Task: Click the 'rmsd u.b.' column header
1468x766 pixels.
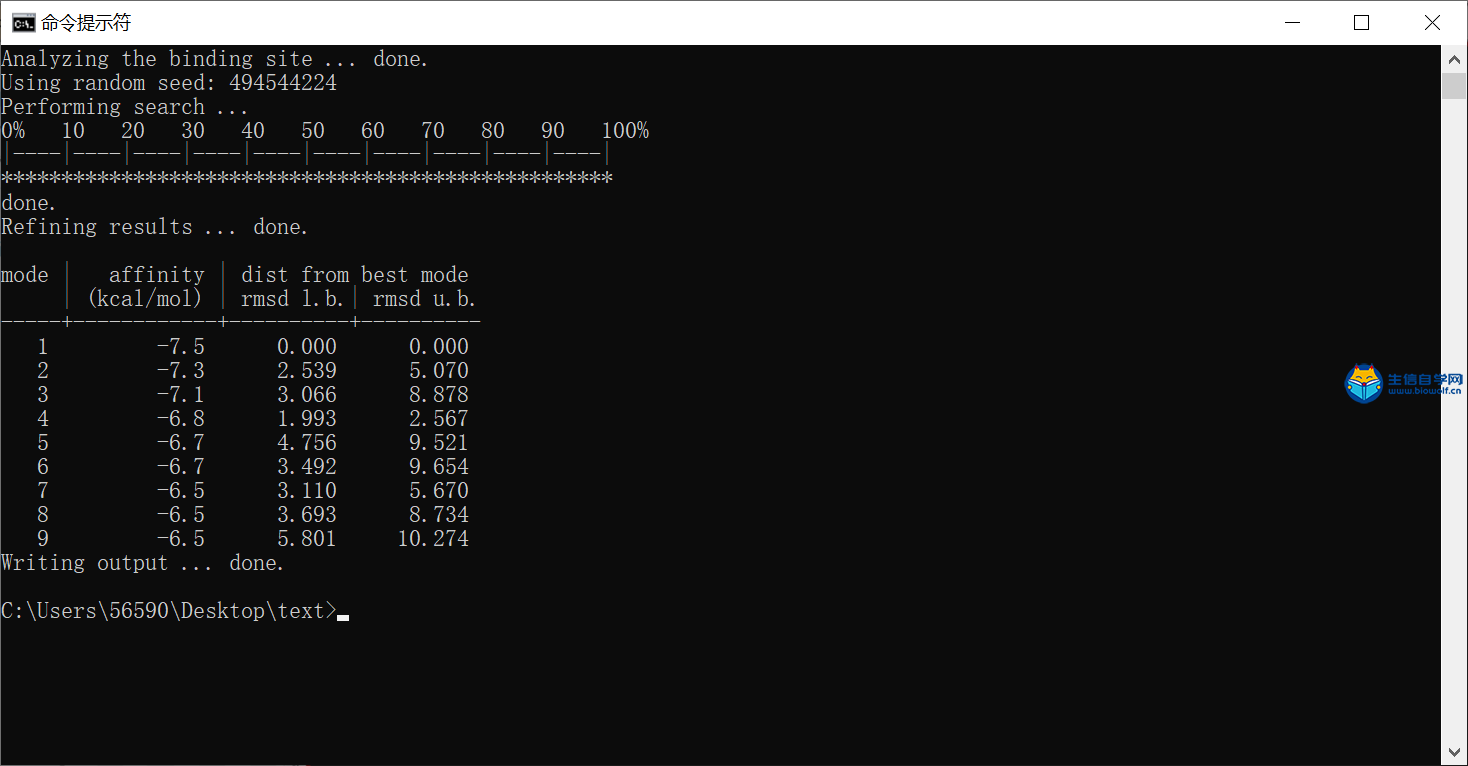Action: (424, 299)
